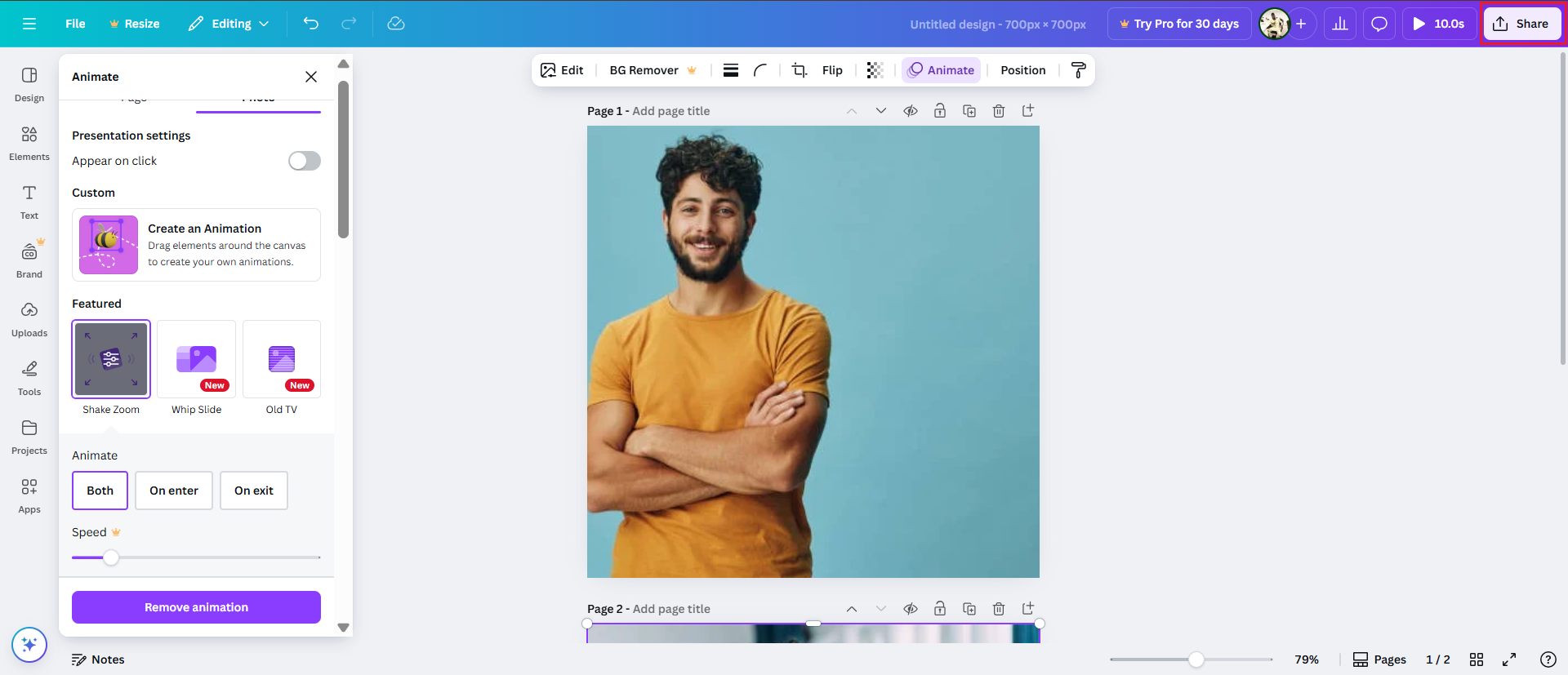Open the Notes panel
This screenshot has height=675, width=1568.
click(x=98, y=659)
